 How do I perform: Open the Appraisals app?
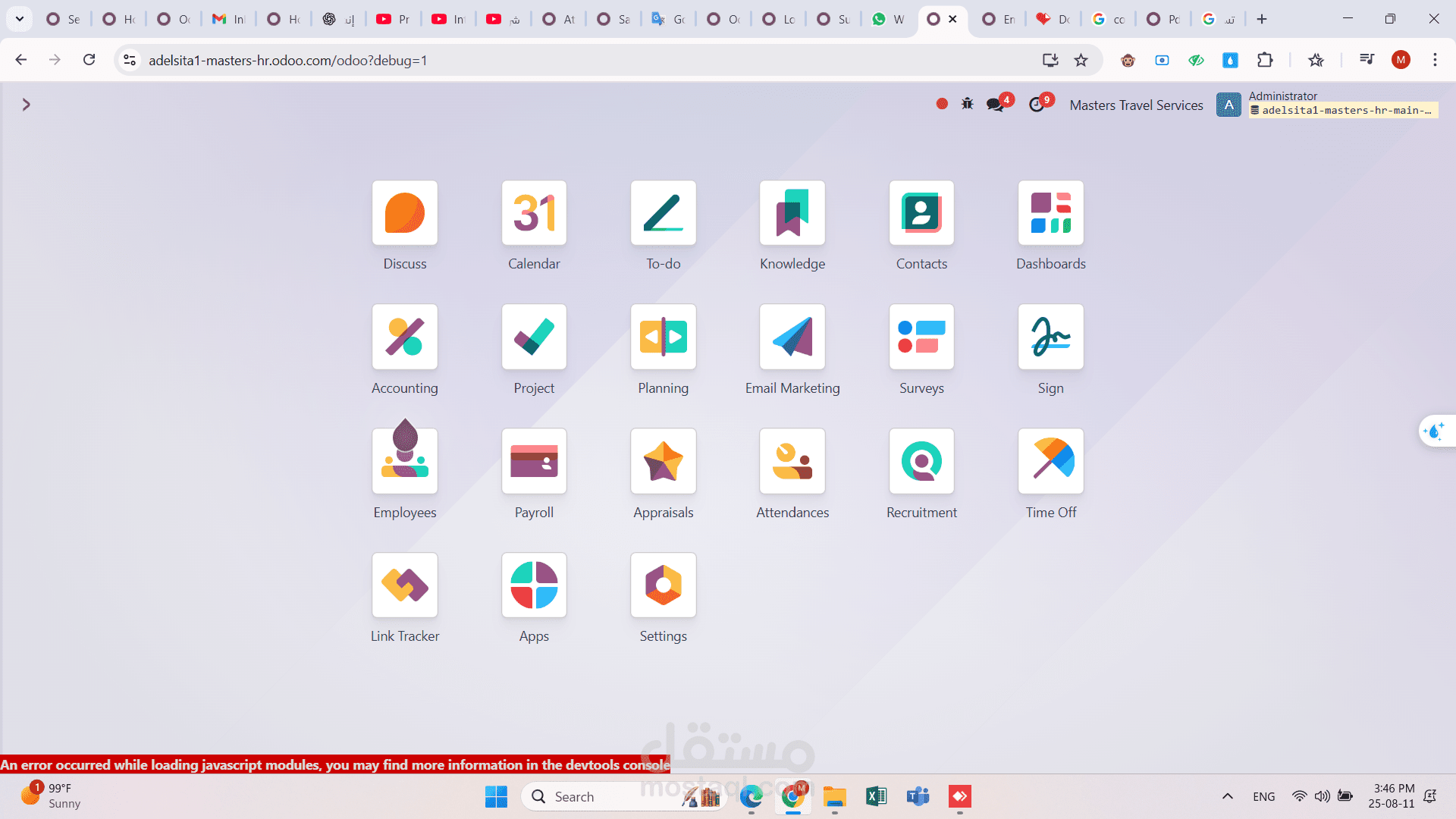663,461
